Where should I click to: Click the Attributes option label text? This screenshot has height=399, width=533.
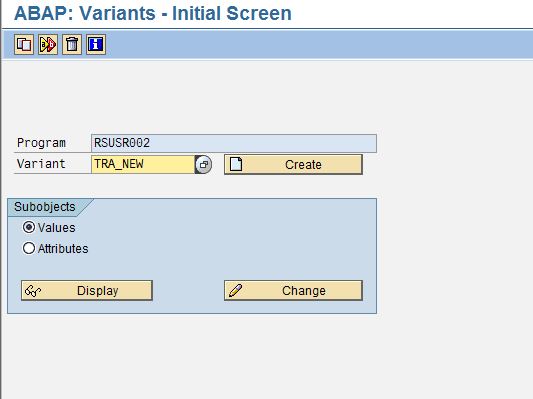pyautogui.click(x=63, y=248)
